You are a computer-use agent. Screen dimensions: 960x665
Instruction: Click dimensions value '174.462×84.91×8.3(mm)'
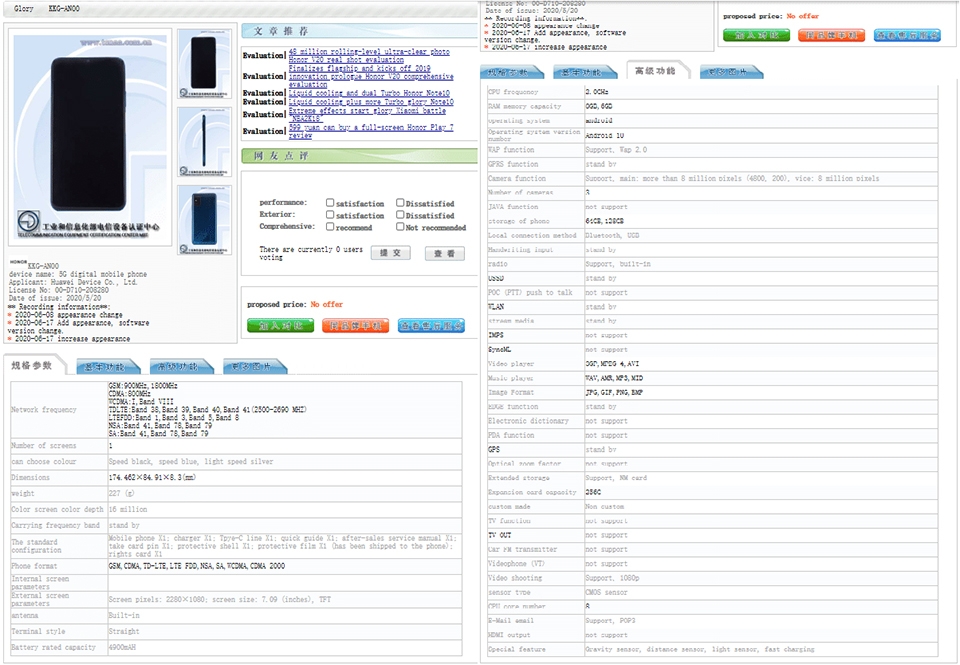point(152,478)
